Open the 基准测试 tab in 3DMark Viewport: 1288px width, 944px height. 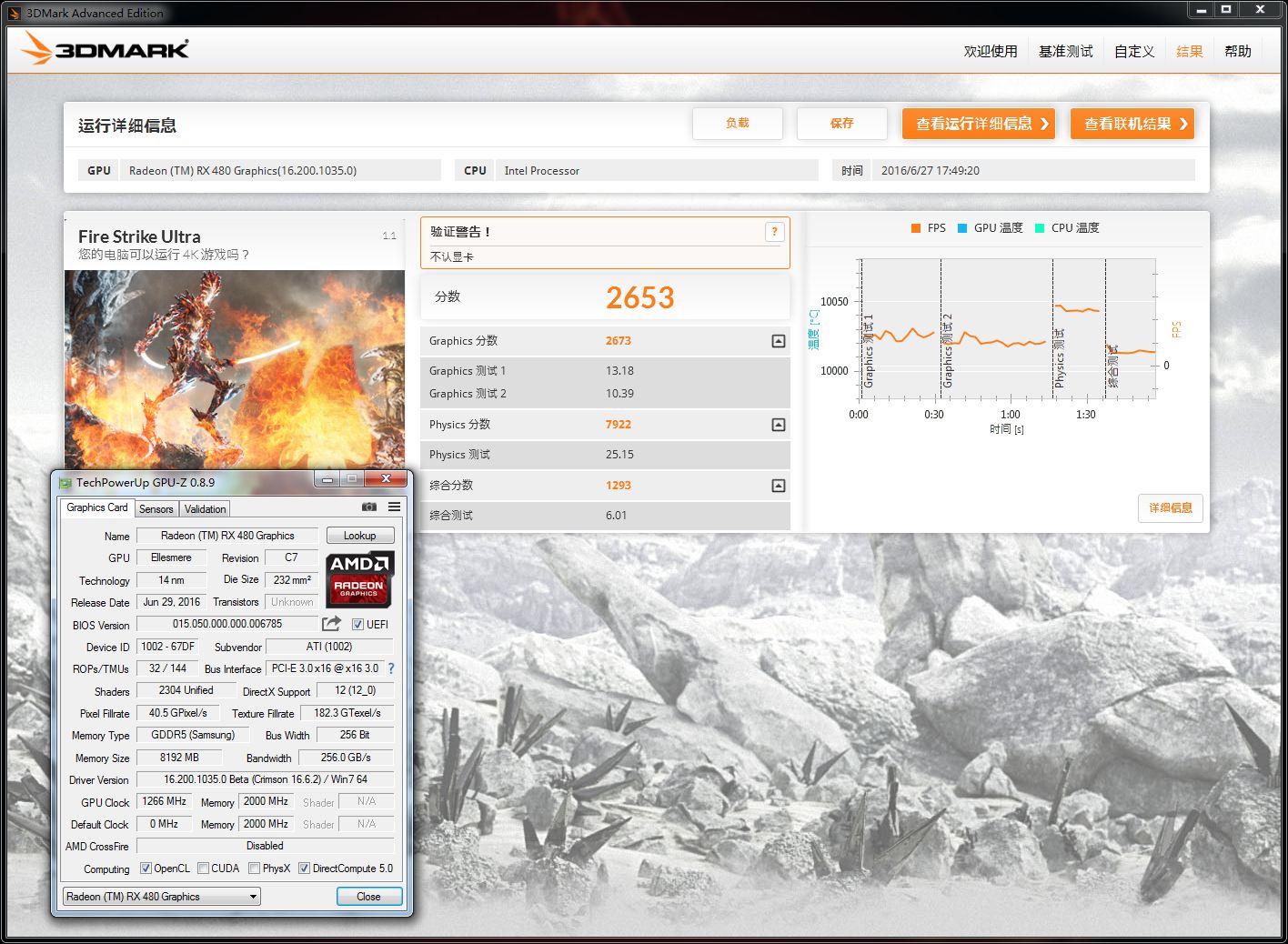point(1066,52)
